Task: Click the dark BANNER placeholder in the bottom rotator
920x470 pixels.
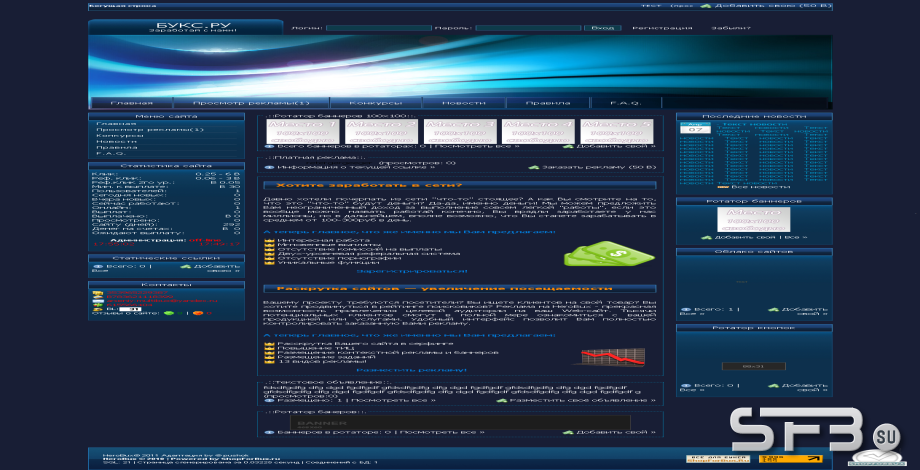Action: 459,422
